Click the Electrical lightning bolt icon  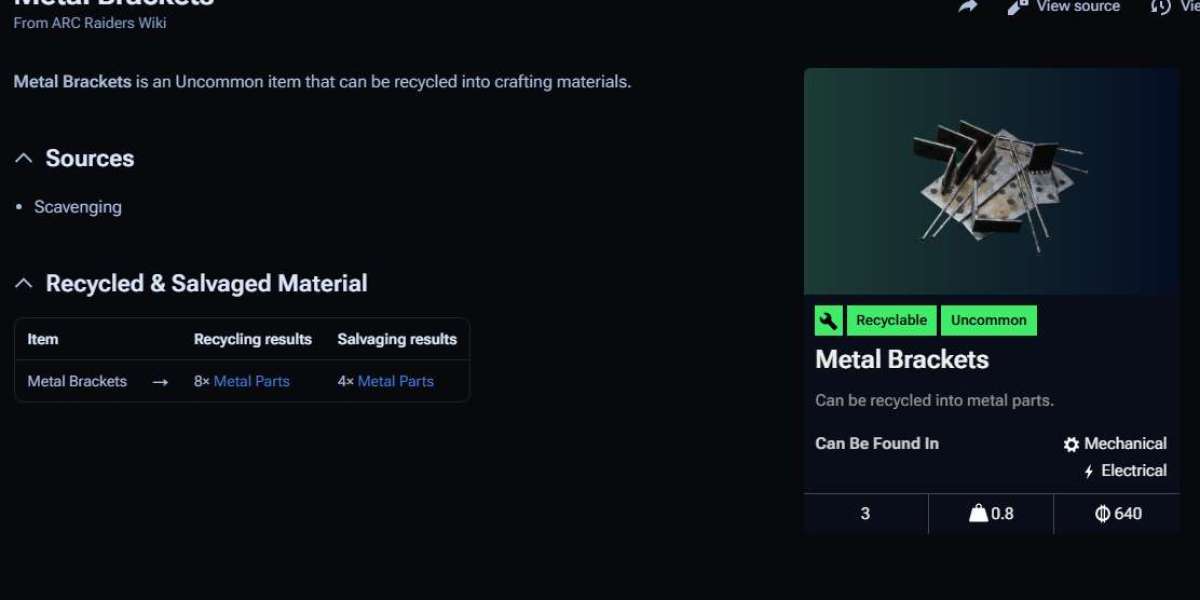coord(1089,471)
